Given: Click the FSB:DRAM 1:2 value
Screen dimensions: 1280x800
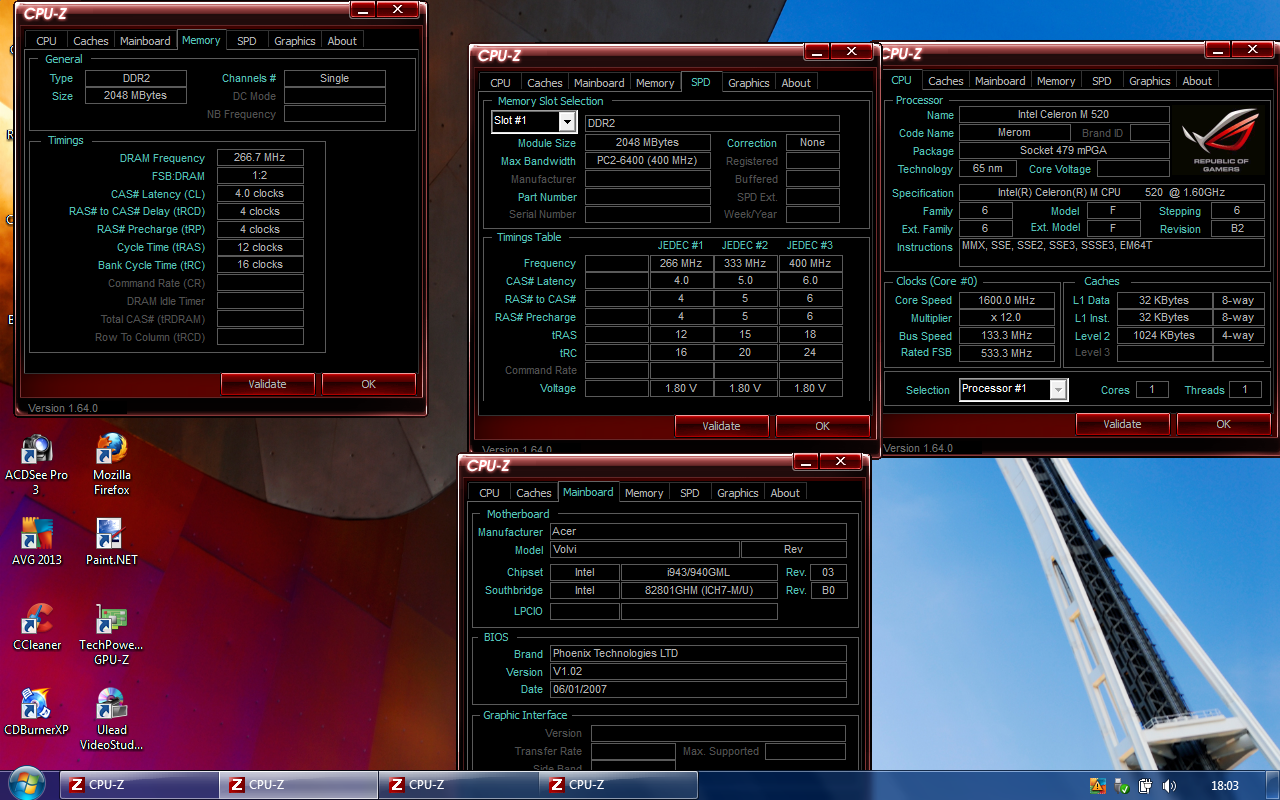Looking at the screenshot, I should coord(260,176).
